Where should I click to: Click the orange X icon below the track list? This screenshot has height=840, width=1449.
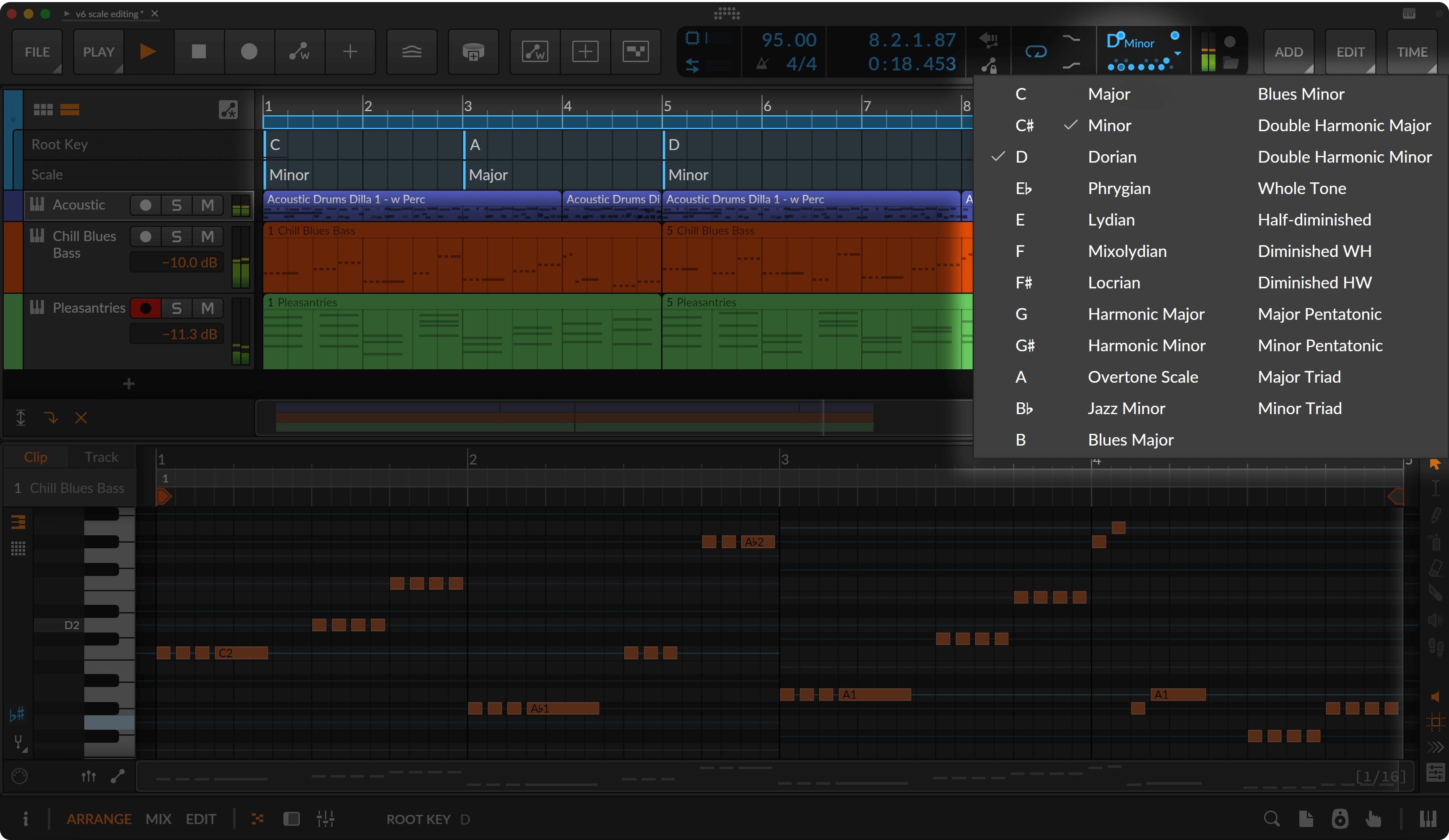(x=81, y=418)
